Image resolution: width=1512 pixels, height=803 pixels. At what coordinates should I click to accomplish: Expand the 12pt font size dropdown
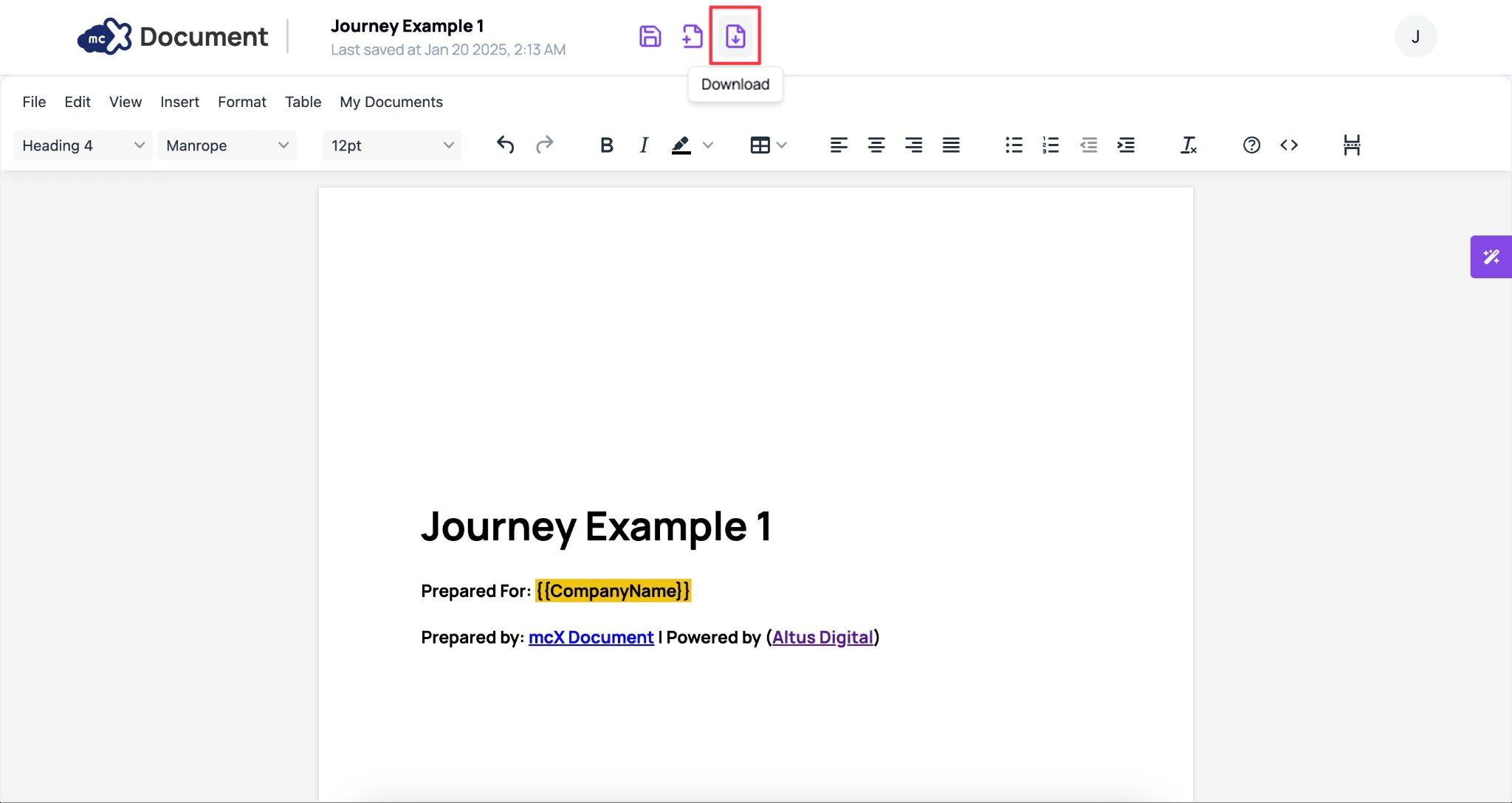(x=392, y=145)
